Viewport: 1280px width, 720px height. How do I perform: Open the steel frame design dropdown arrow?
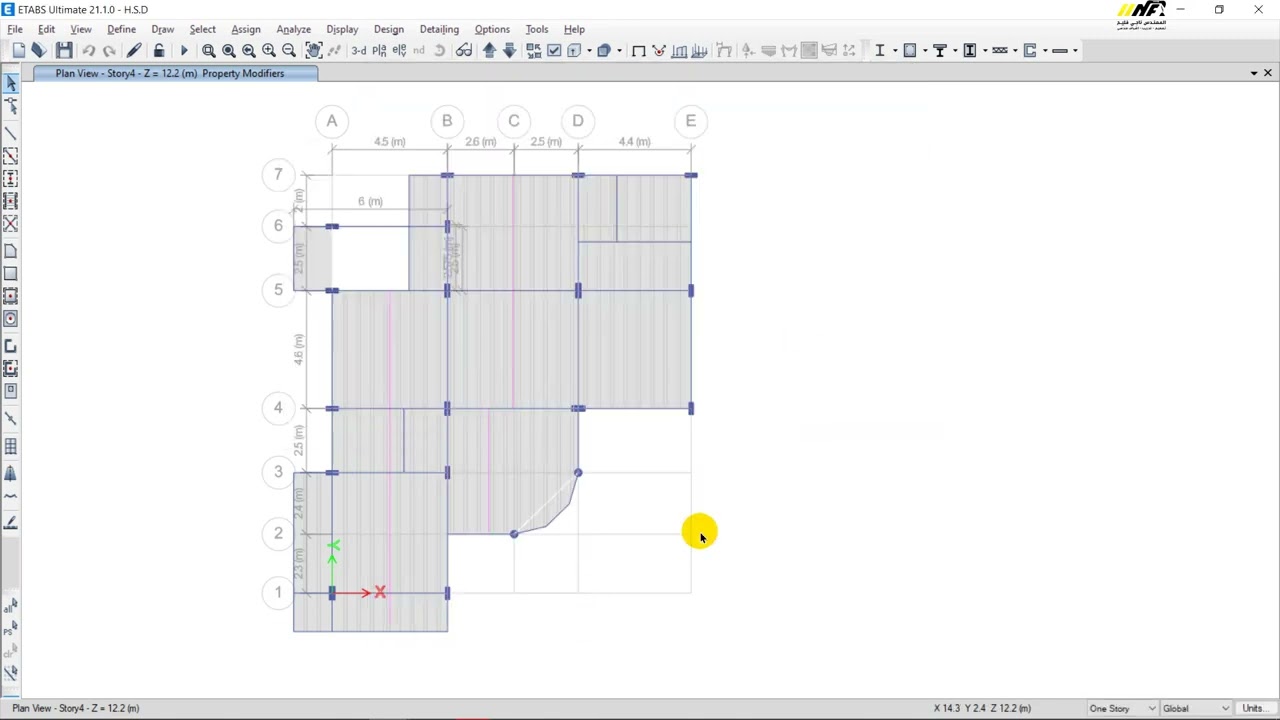(x=895, y=50)
